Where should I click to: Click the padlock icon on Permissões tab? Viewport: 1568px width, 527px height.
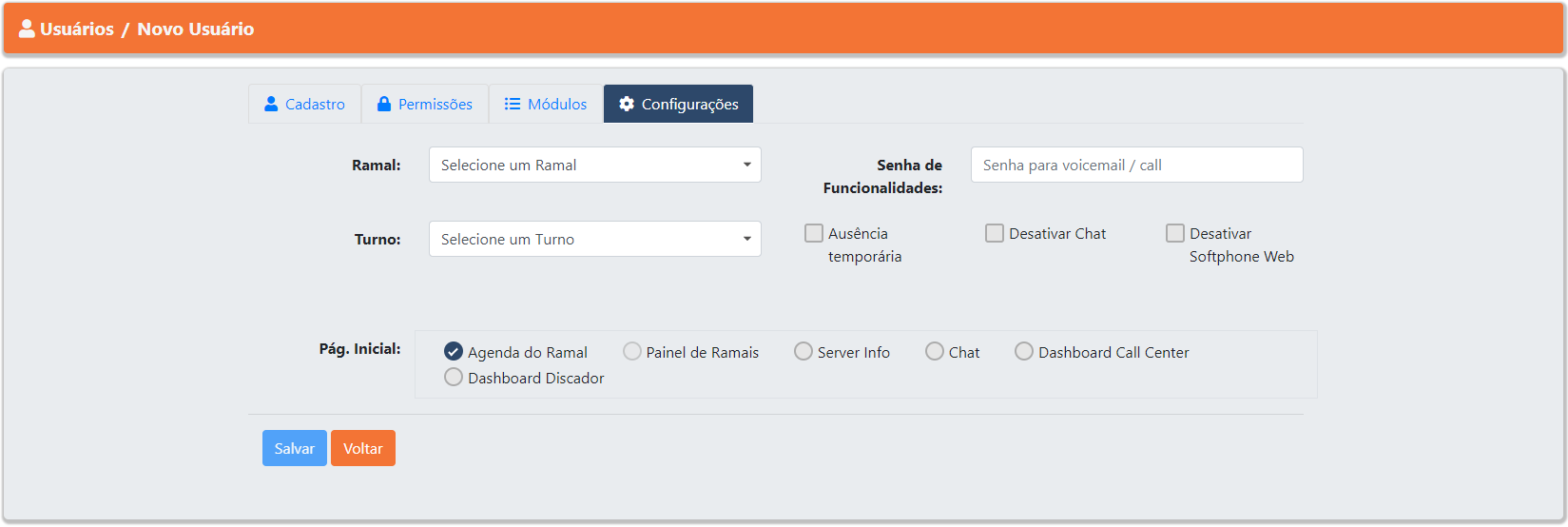coord(384,104)
